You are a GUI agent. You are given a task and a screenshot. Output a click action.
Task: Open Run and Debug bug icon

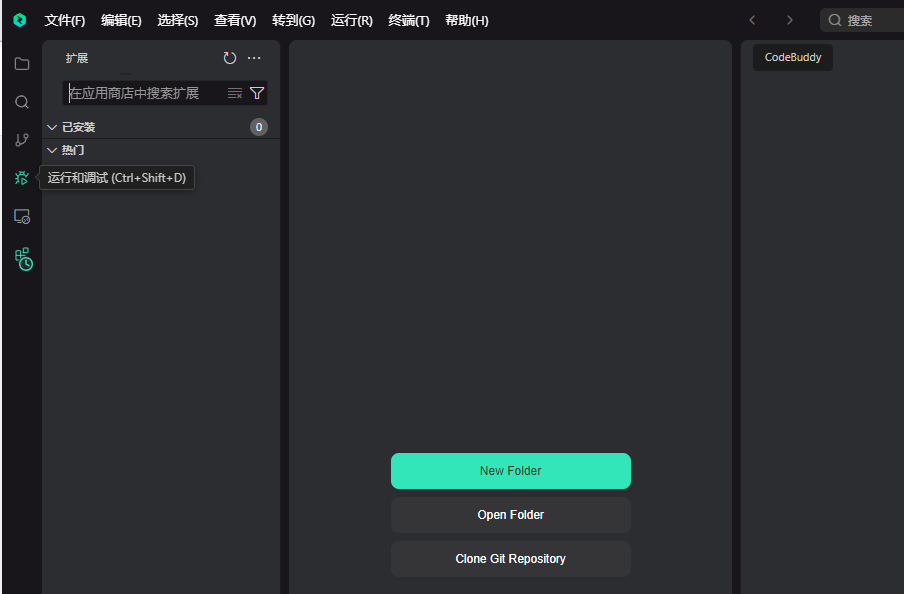pyautogui.click(x=22, y=178)
